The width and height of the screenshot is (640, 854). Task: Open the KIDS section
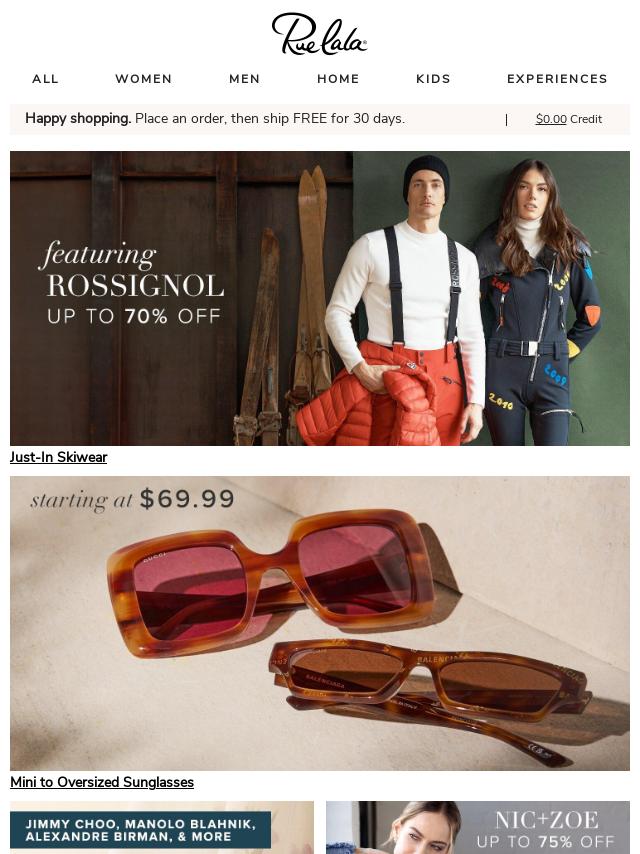pyautogui.click(x=433, y=79)
